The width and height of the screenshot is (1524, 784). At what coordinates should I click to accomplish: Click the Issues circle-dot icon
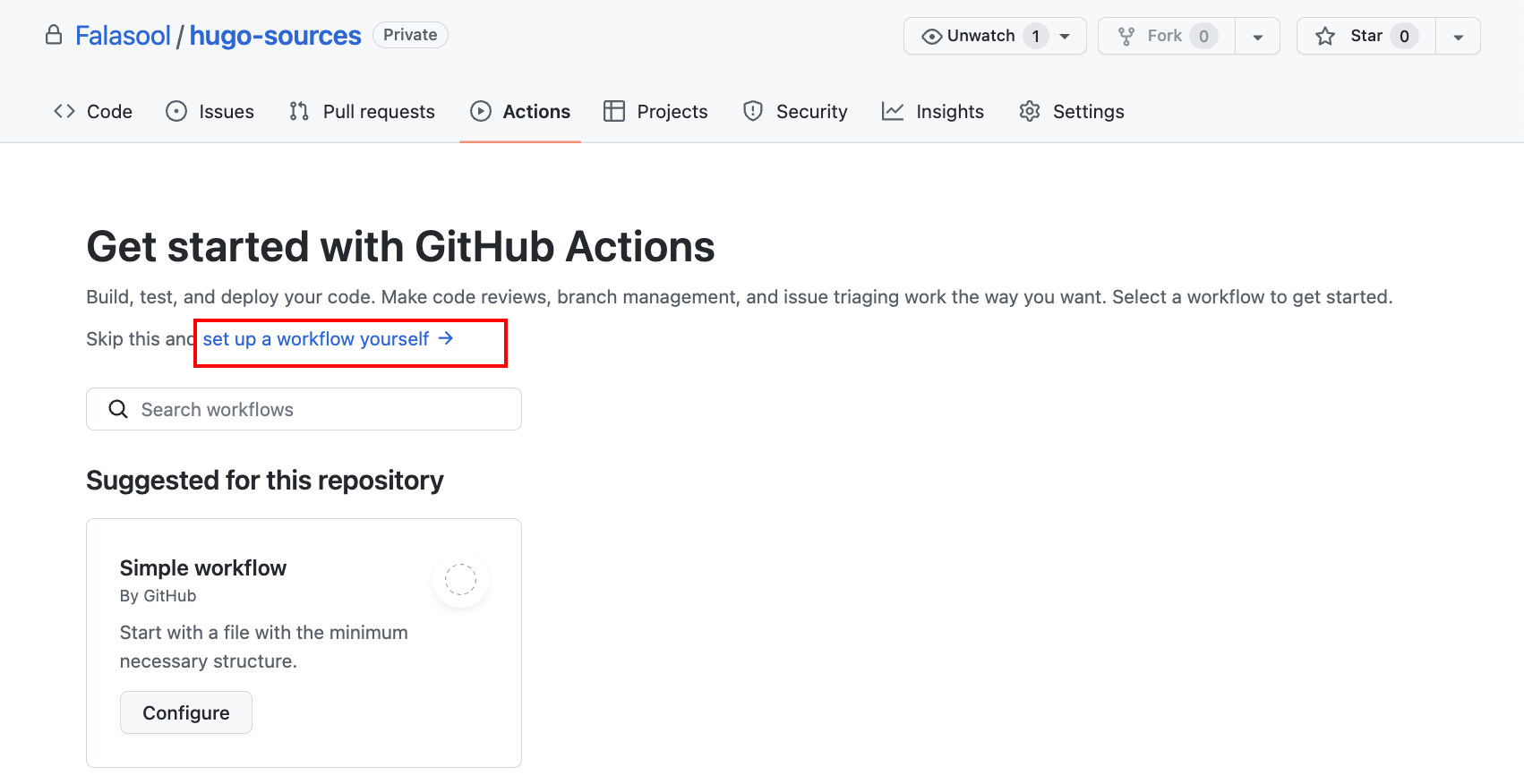click(x=176, y=111)
